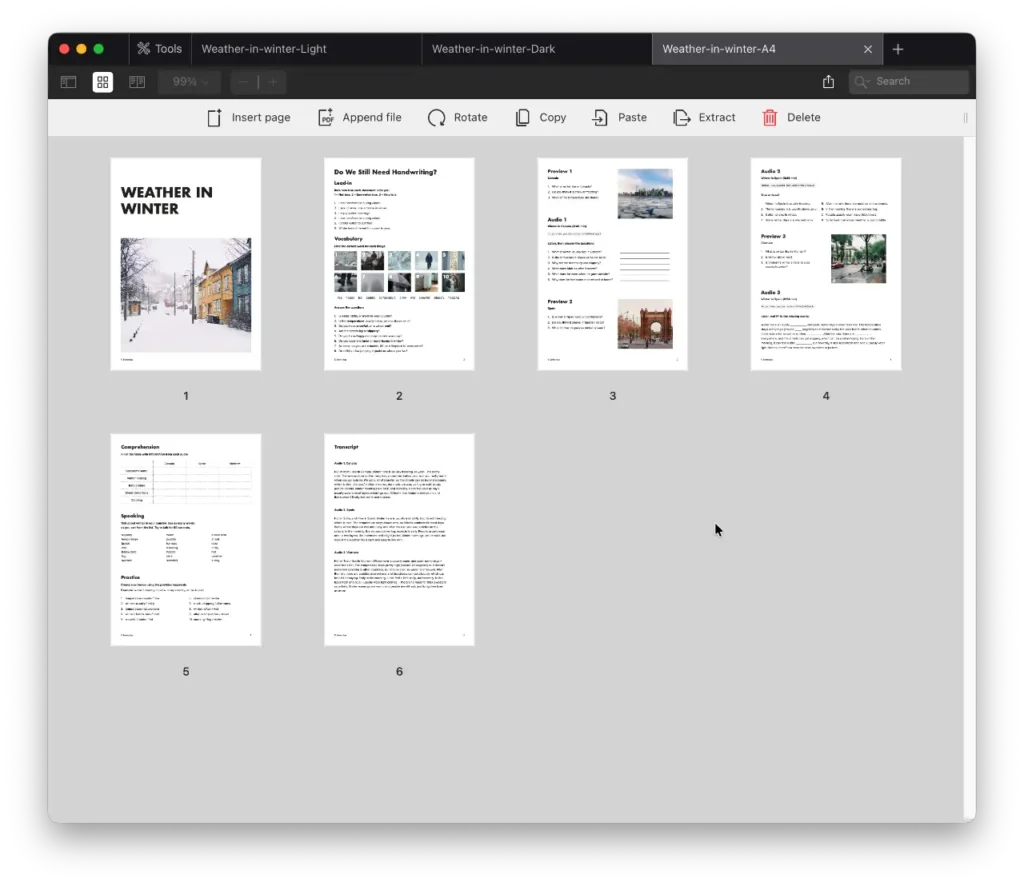Extract pages from the document

(x=682, y=118)
